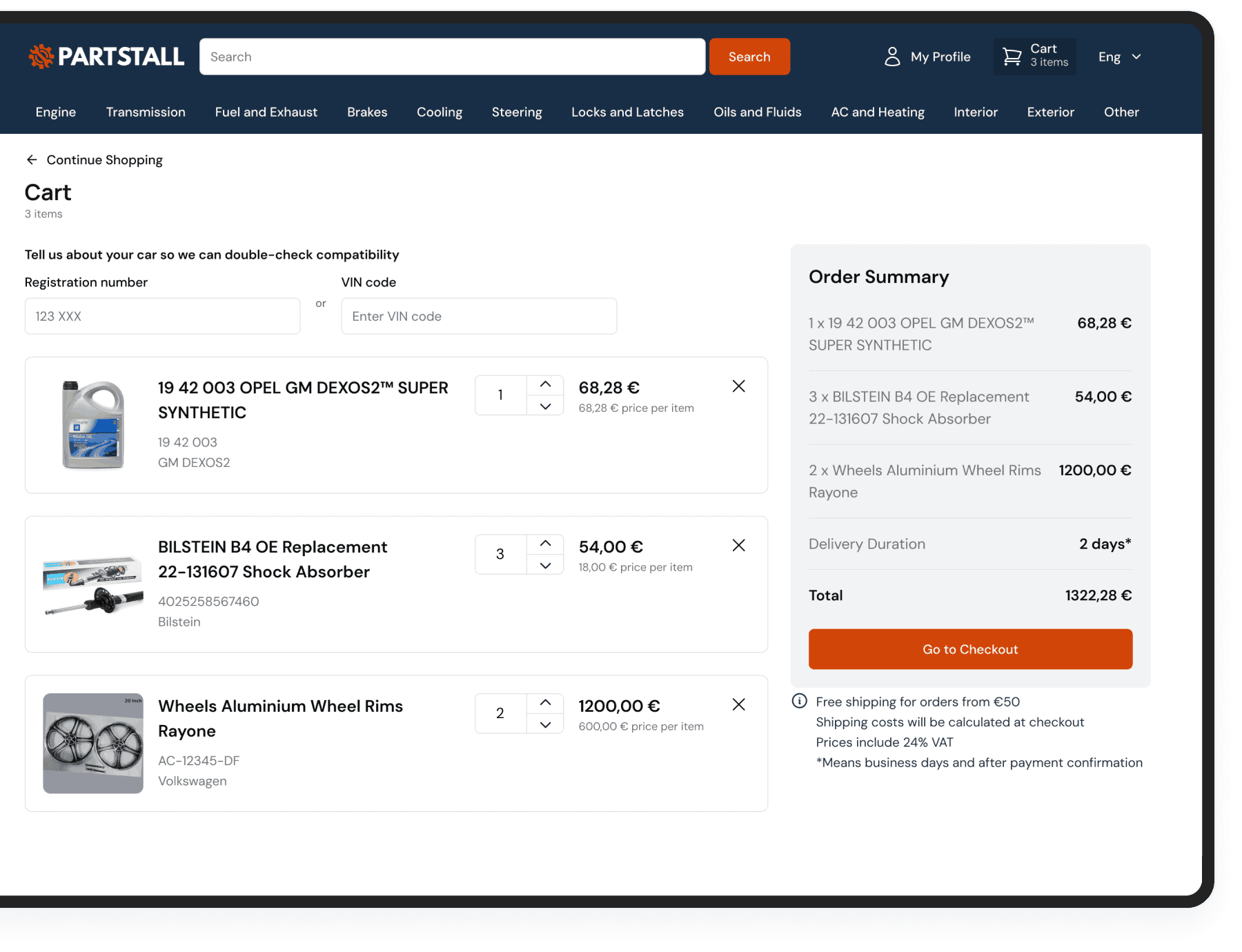Click the Bilstein brand label

coord(179,622)
